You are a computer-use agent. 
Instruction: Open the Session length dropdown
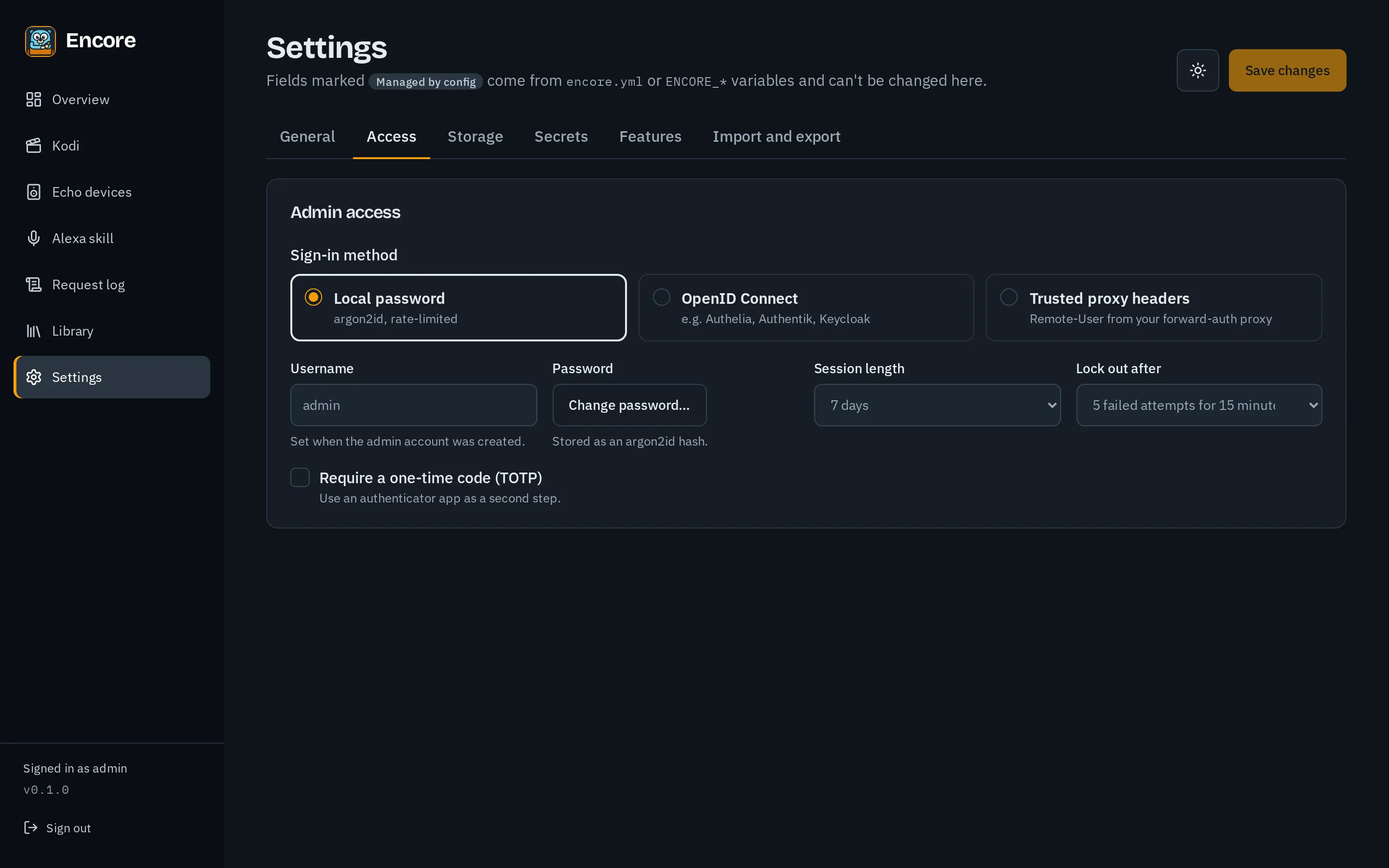coord(937,405)
